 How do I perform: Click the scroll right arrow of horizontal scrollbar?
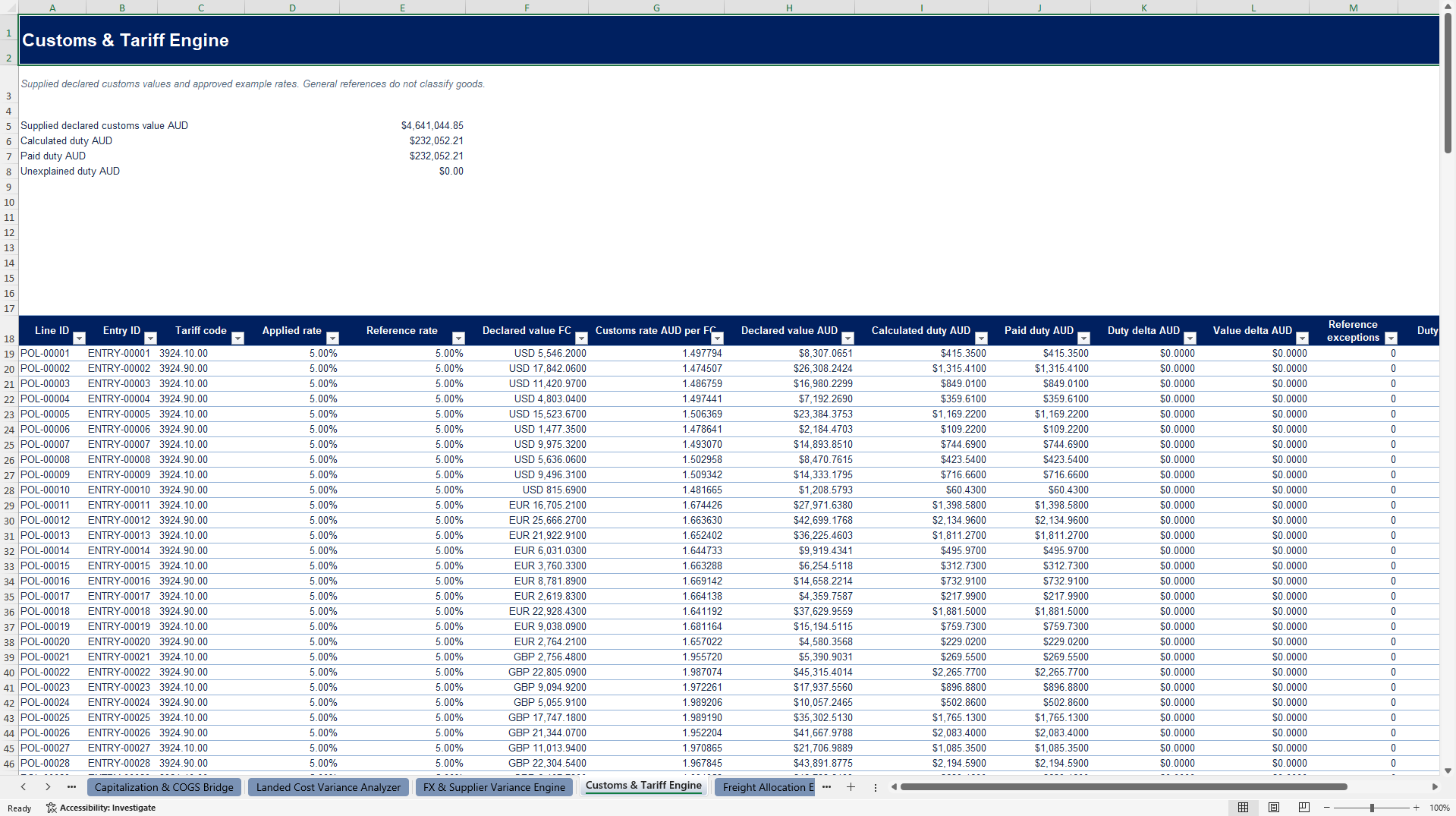pos(1435,787)
